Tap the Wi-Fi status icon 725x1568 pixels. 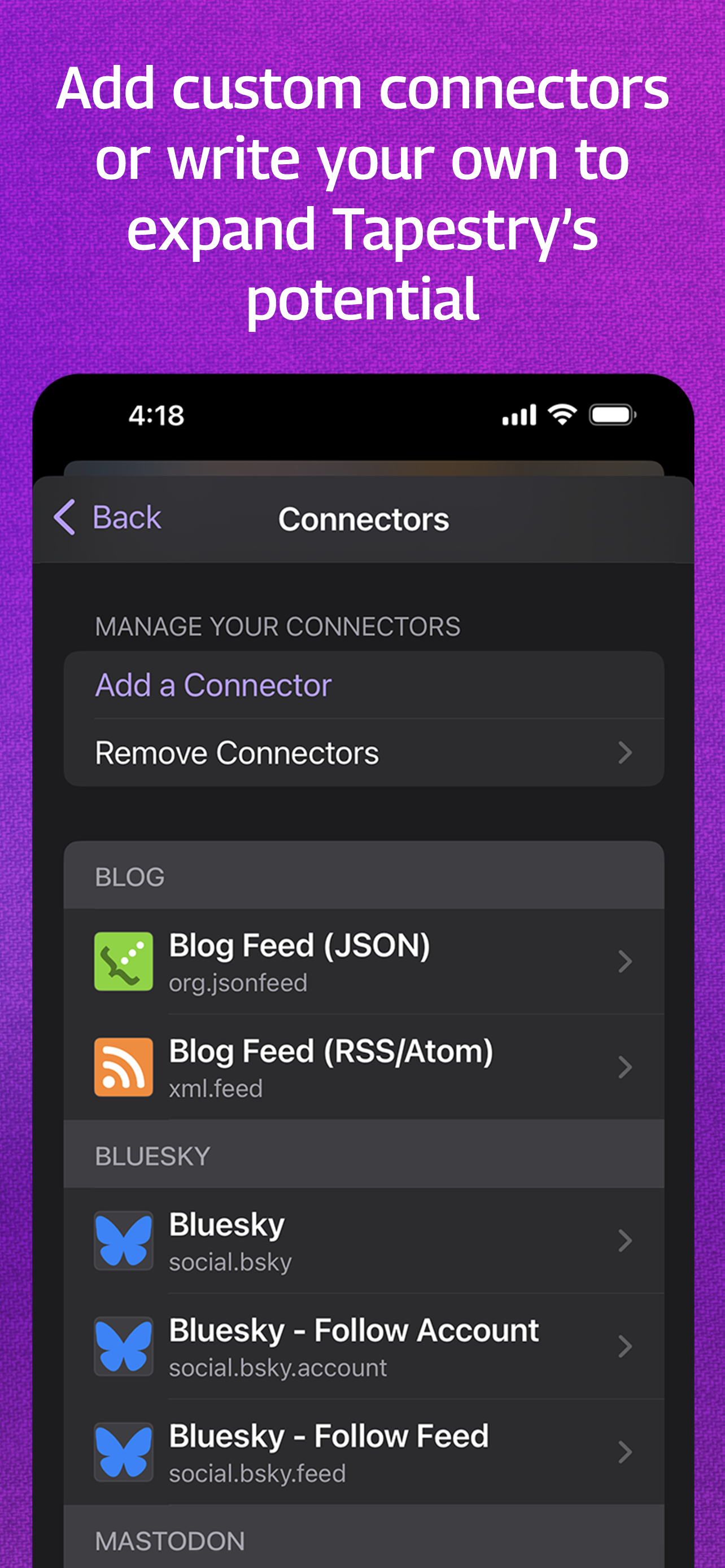pos(562,414)
